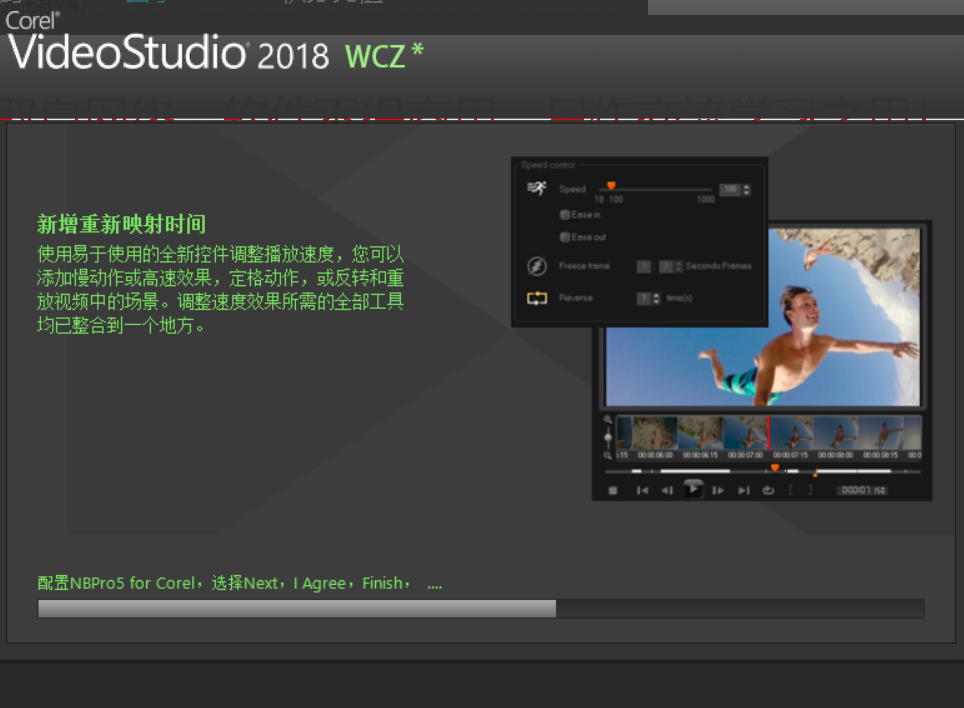Enable the Ease out checkbox
This screenshot has height=708, width=964.
pos(564,237)
